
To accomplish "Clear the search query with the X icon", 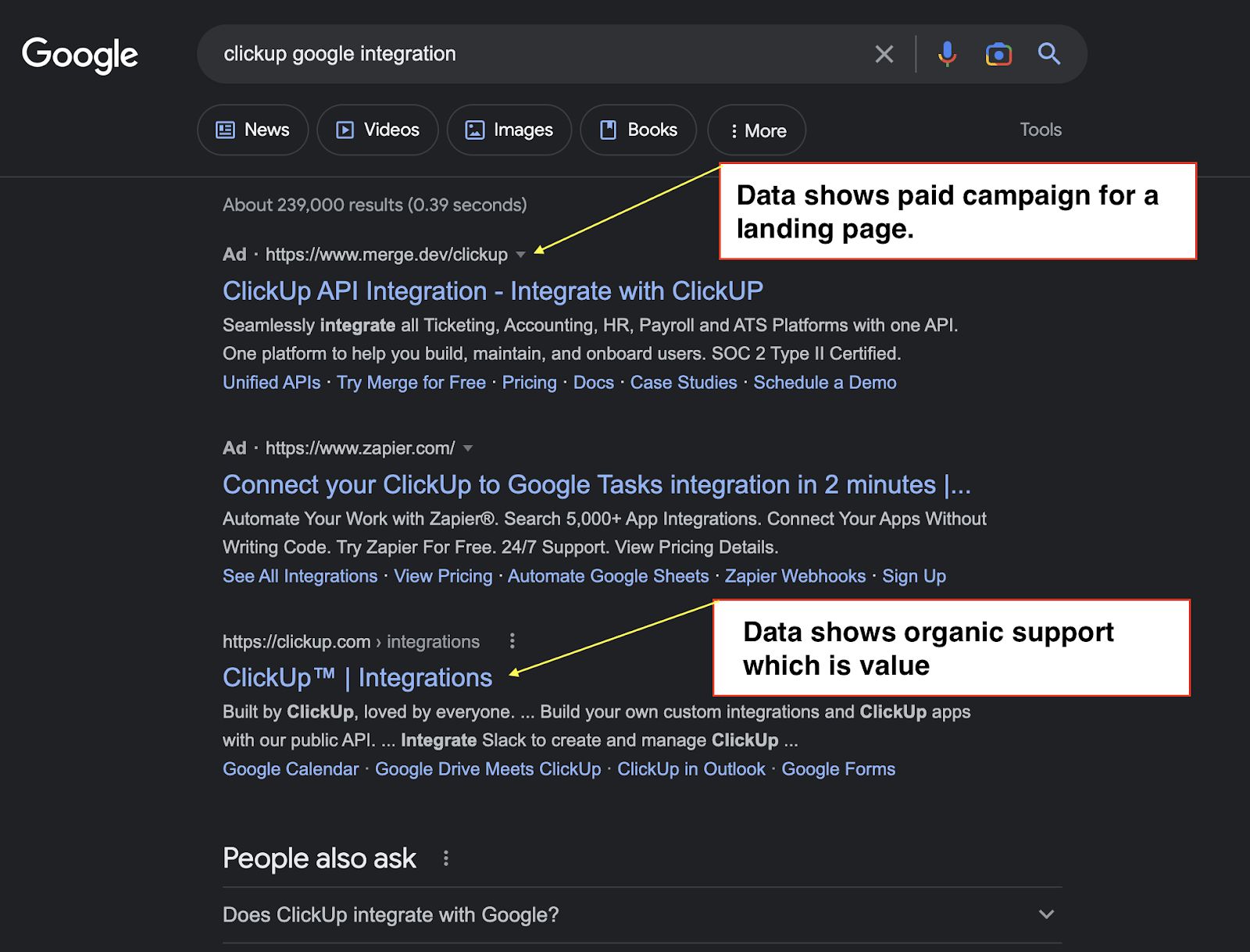I will pos(884,54).
